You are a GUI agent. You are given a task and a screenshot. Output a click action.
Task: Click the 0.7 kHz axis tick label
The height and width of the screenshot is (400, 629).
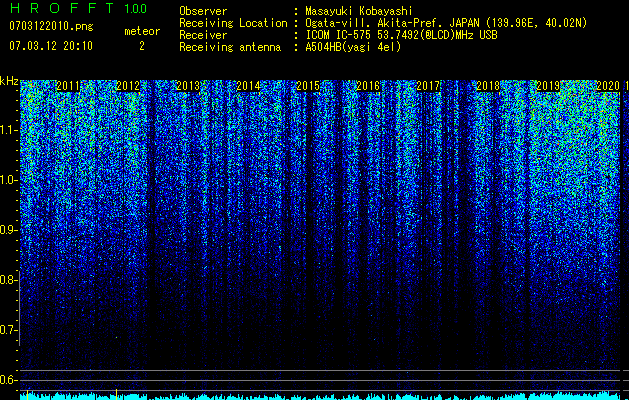(x=9, y=330)
